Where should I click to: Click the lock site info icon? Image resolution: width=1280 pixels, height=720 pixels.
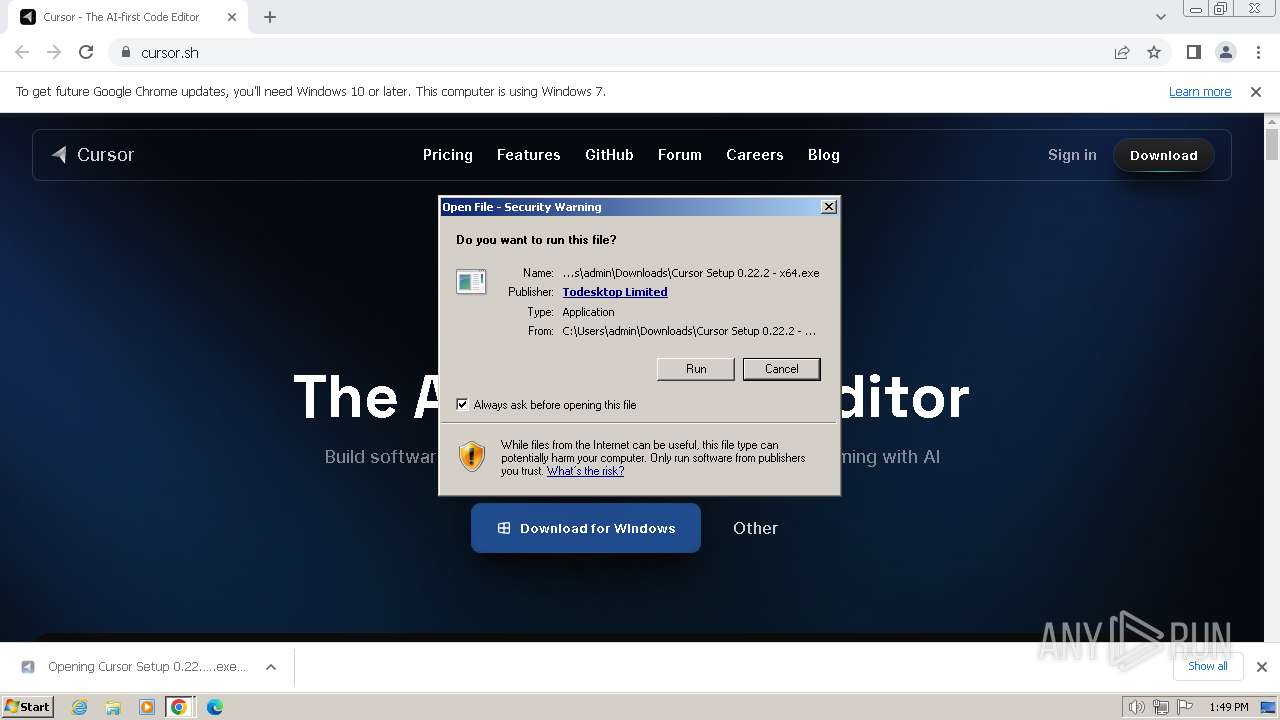pyautogui.click(x=125, y=52)
